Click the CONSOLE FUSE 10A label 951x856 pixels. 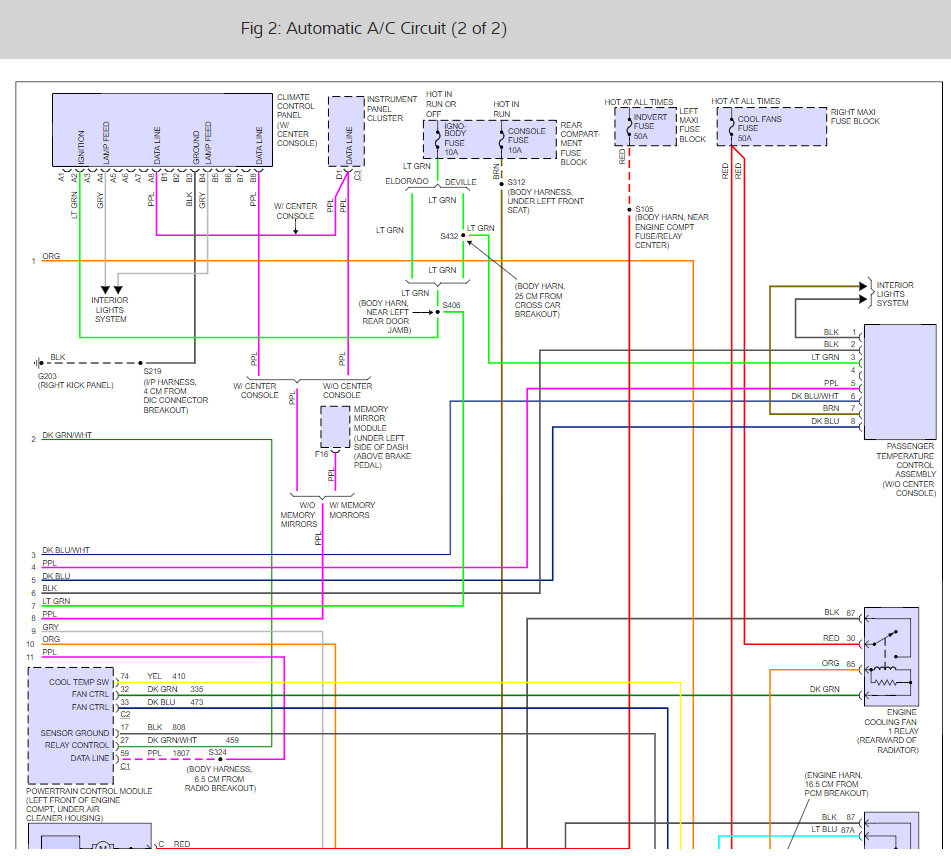tap(526, 140)
